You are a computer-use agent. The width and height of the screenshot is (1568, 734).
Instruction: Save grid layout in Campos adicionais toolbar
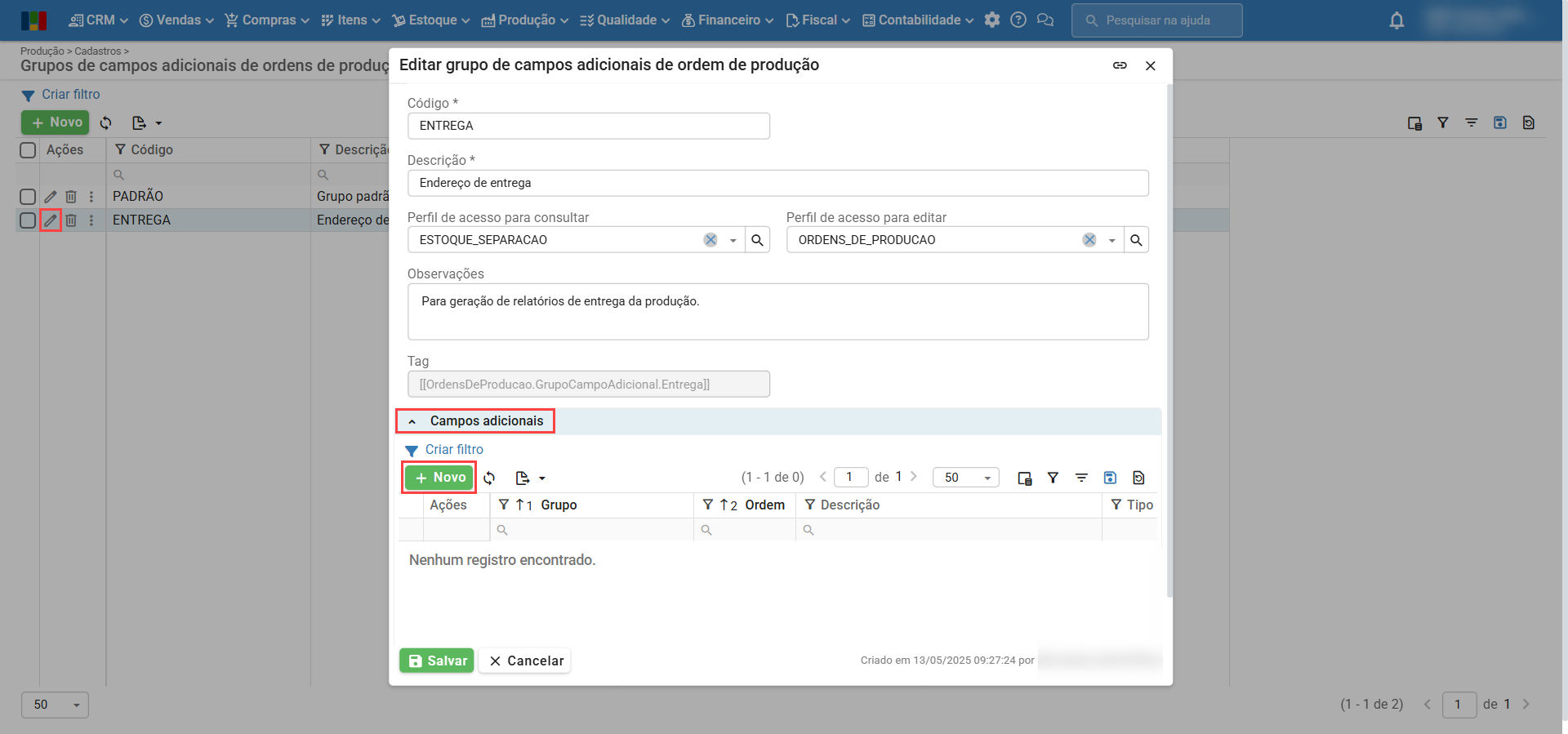pos(1110,478)
